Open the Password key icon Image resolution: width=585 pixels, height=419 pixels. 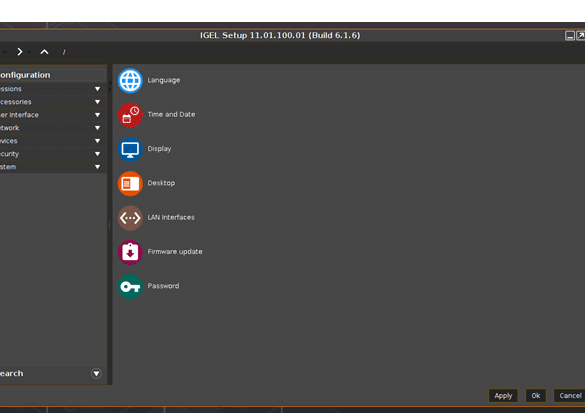pyautogui.click(x=130, y=286)
